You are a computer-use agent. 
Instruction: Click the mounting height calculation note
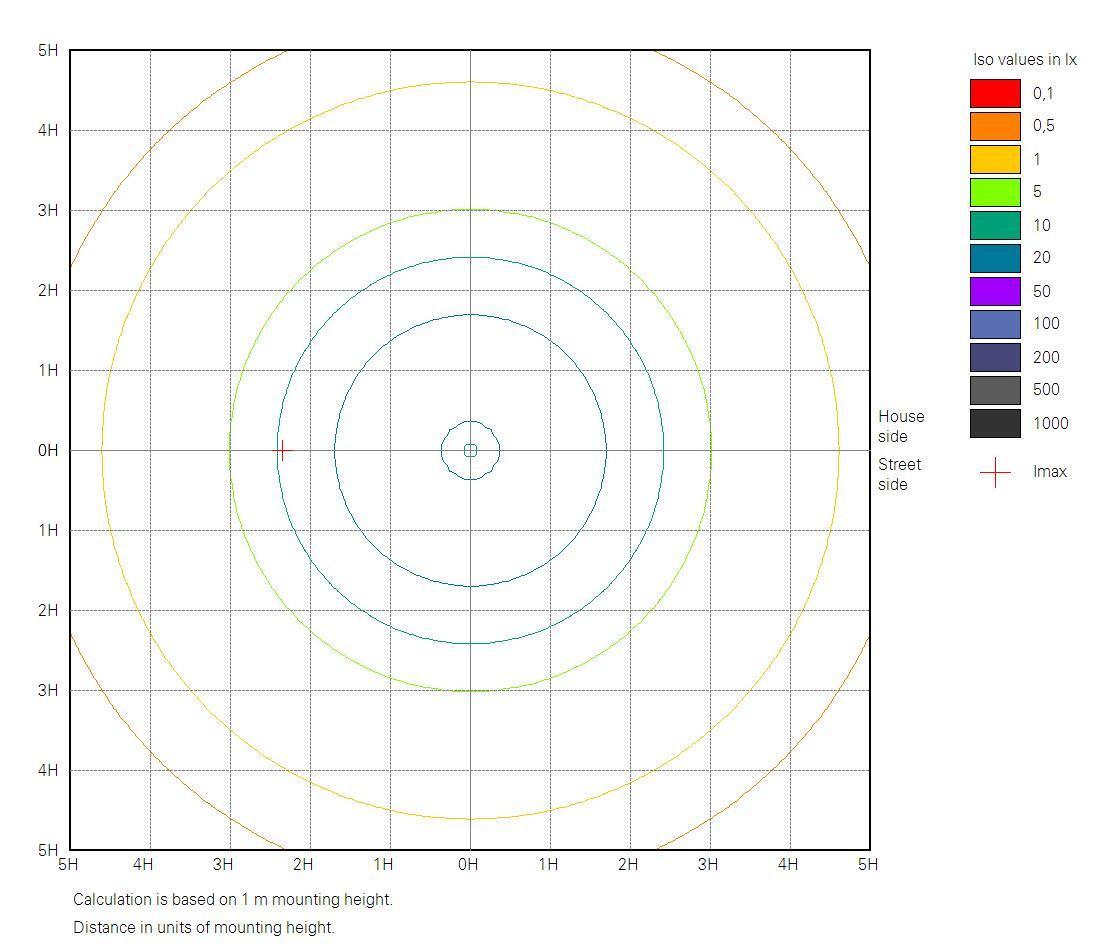coord(233,899)
